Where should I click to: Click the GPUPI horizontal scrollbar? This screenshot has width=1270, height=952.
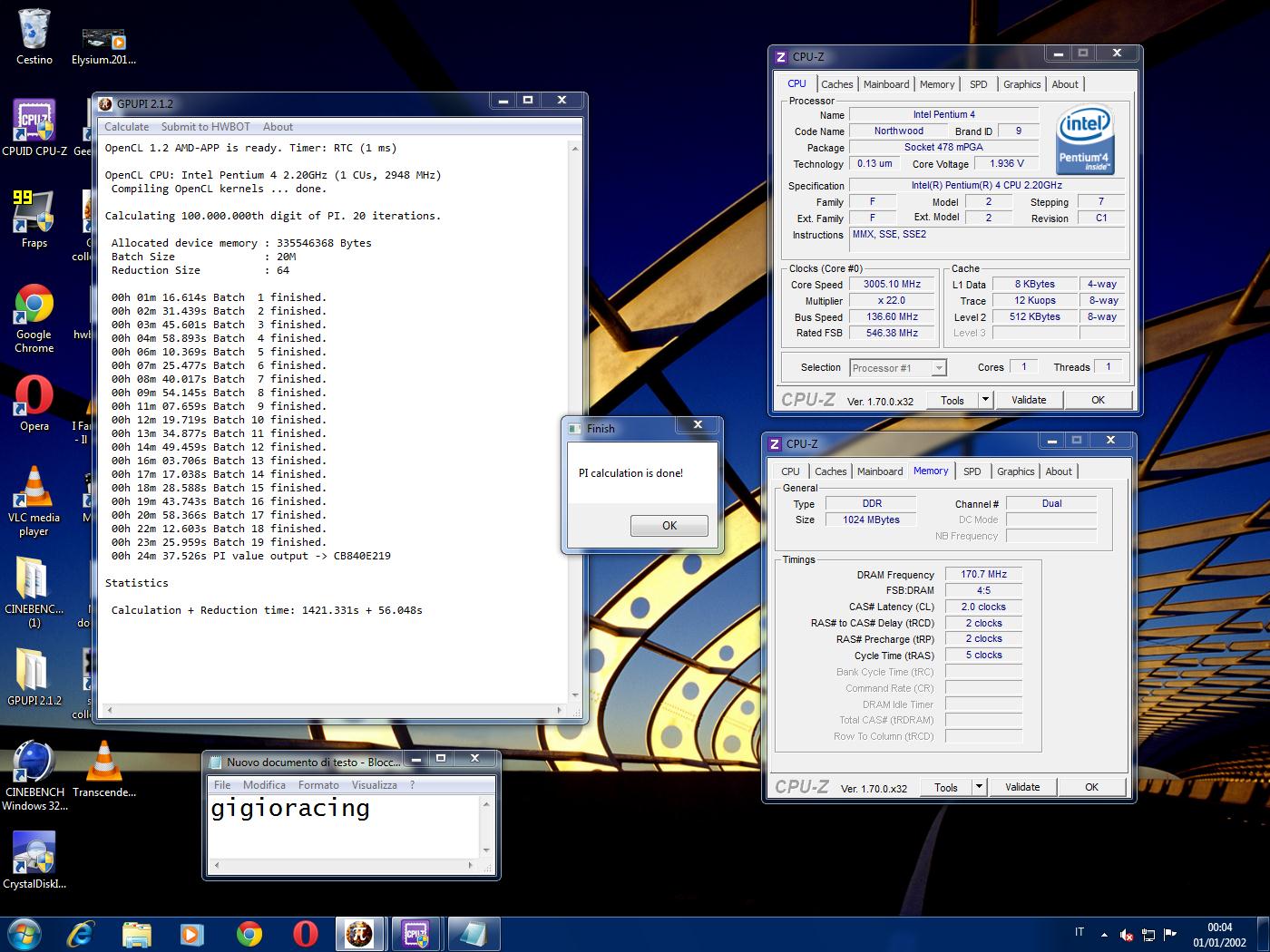click(334, 710)
